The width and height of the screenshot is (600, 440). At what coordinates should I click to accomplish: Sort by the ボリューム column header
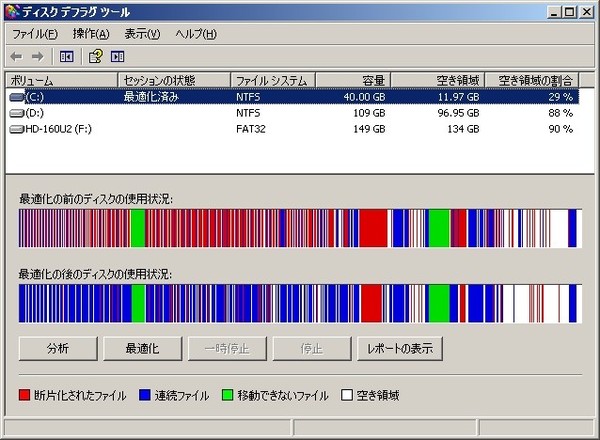point(60,80)
